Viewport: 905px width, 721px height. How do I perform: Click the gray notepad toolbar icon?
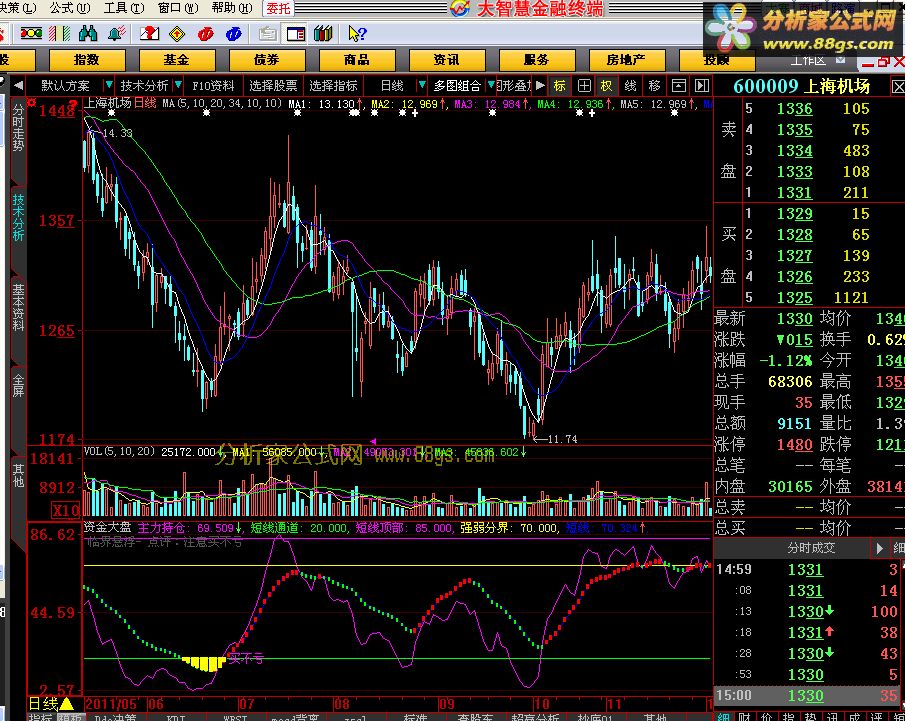click(x=267, y=34)
